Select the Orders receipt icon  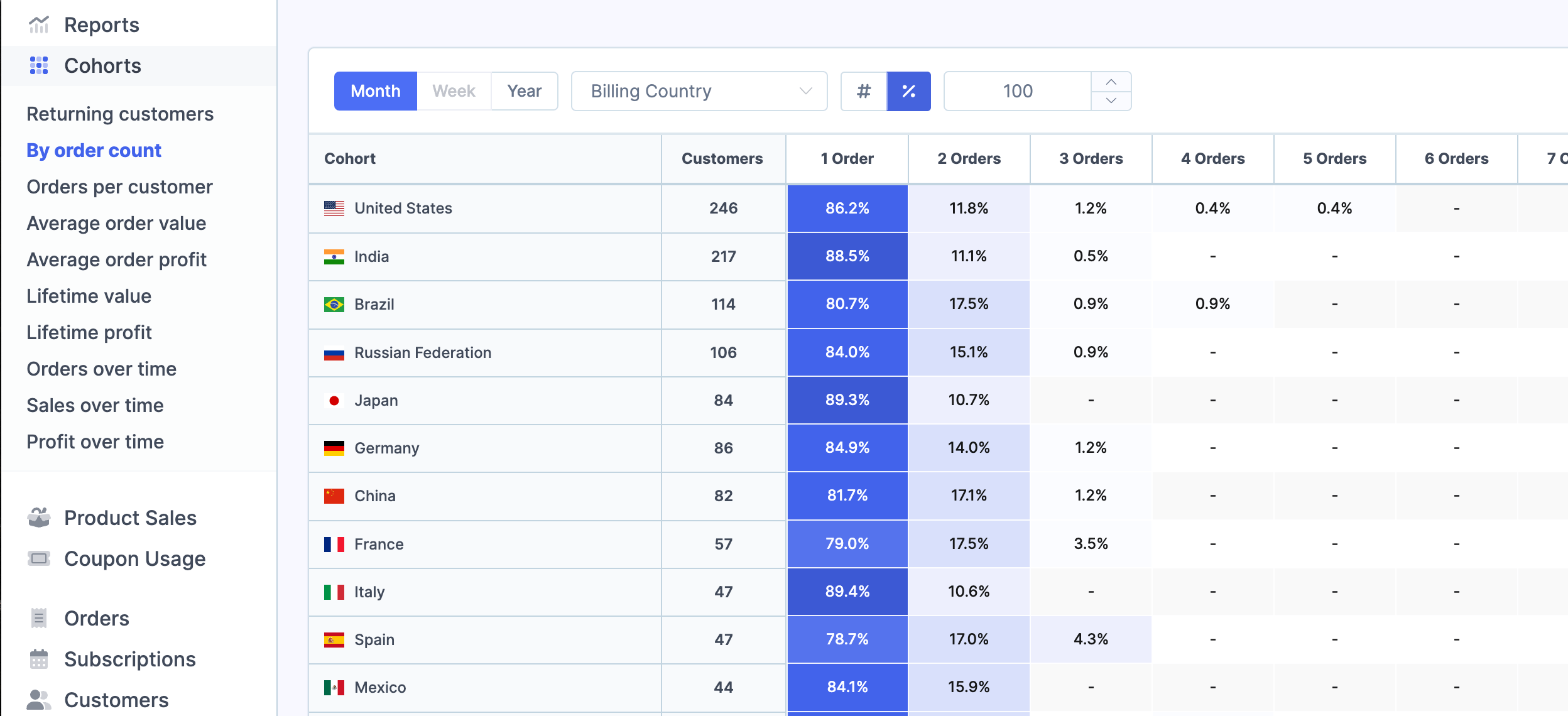[39, 618]
